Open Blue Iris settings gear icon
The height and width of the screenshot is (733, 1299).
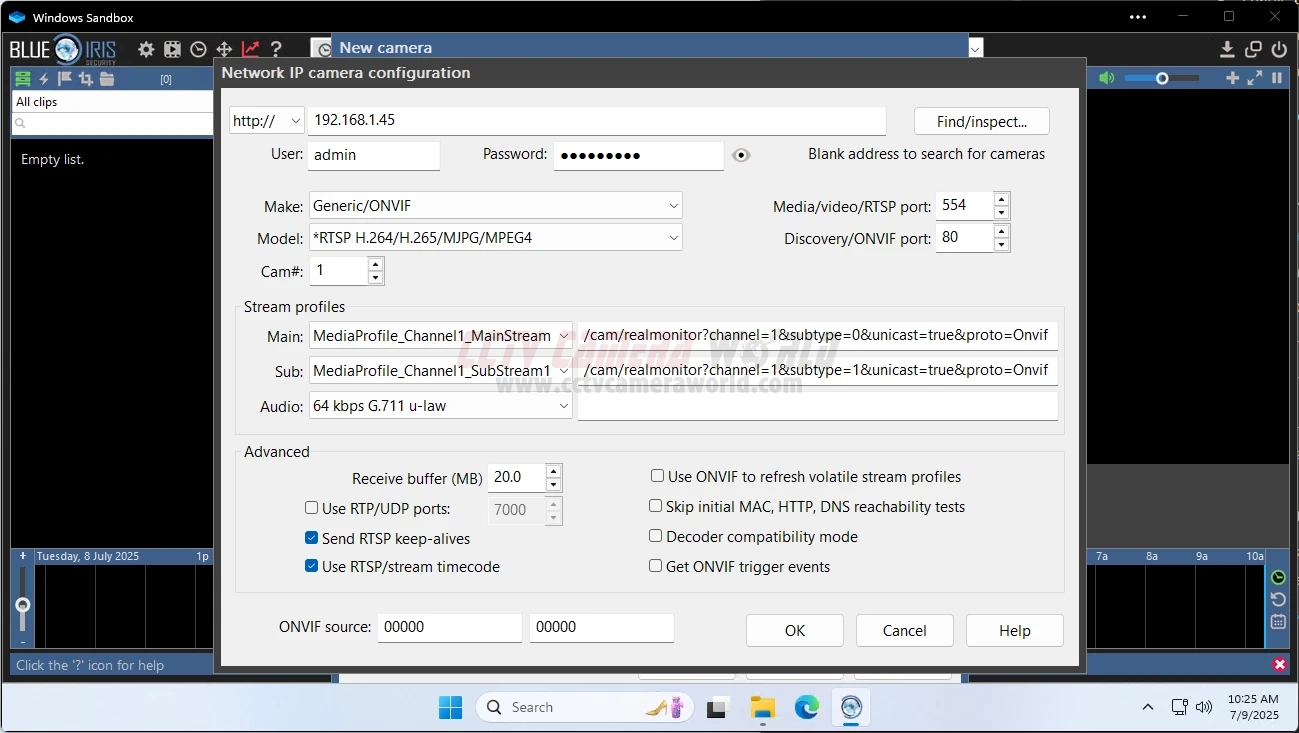[x=146, y=49]
